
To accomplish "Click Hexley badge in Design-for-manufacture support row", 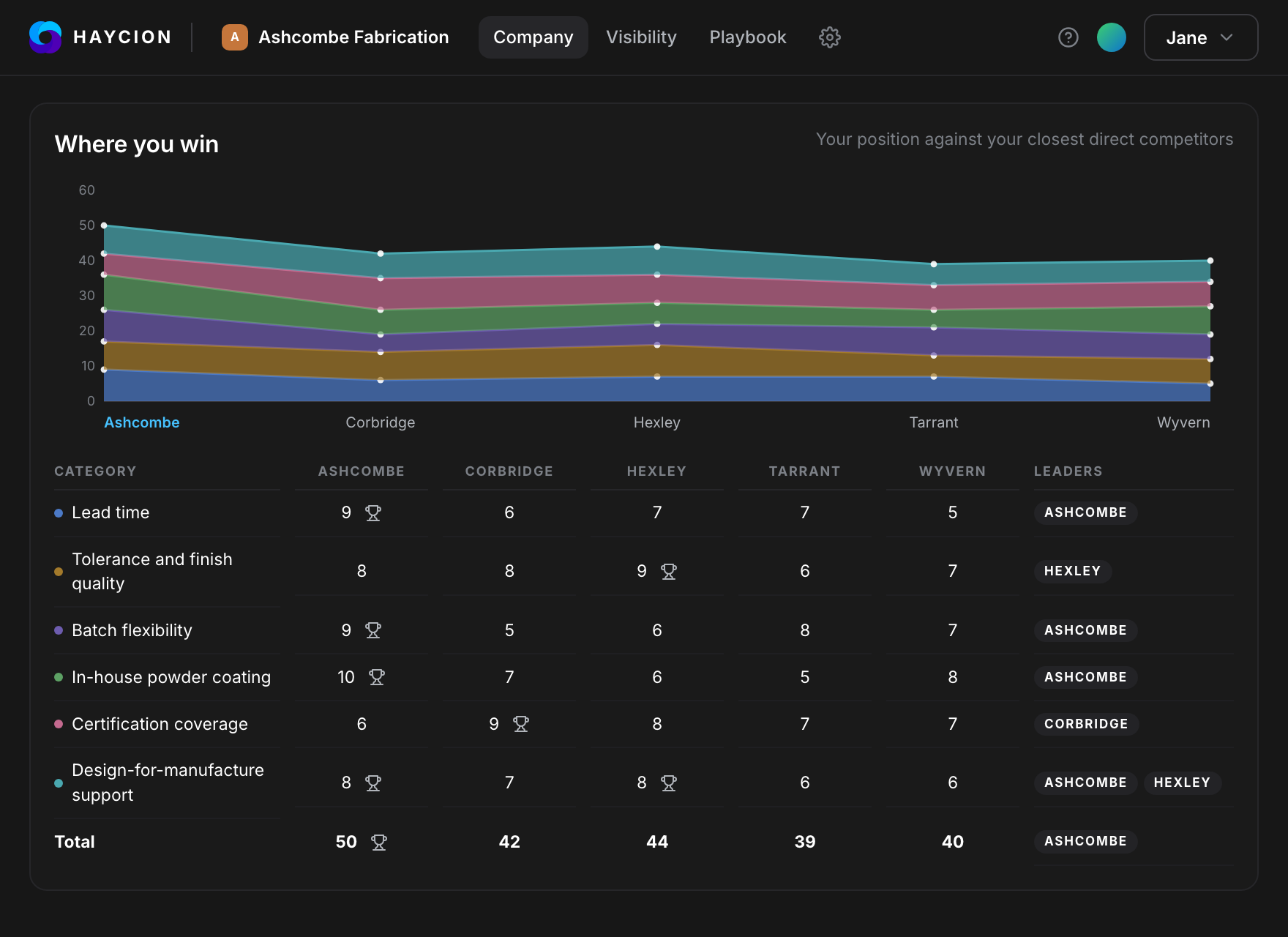I will click(x=1182, y=783).
